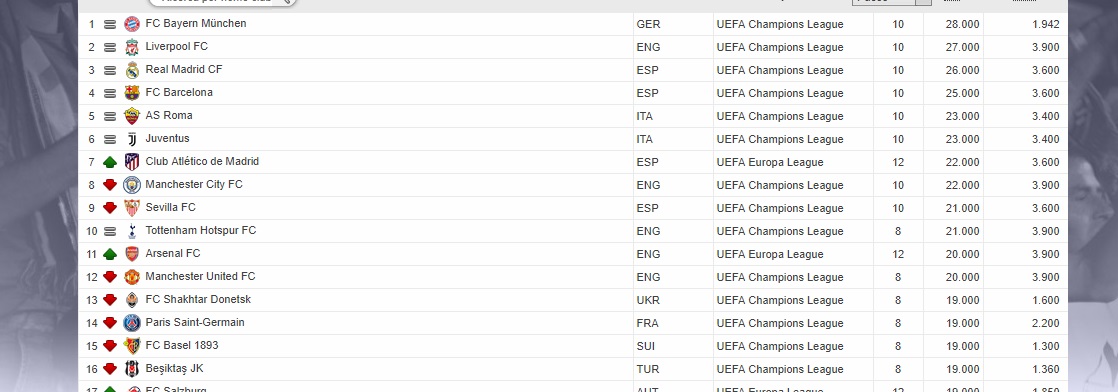Click the AS Roma crest icon
The height and width of the screenshot is (392, 1118).
click(132, 116)
